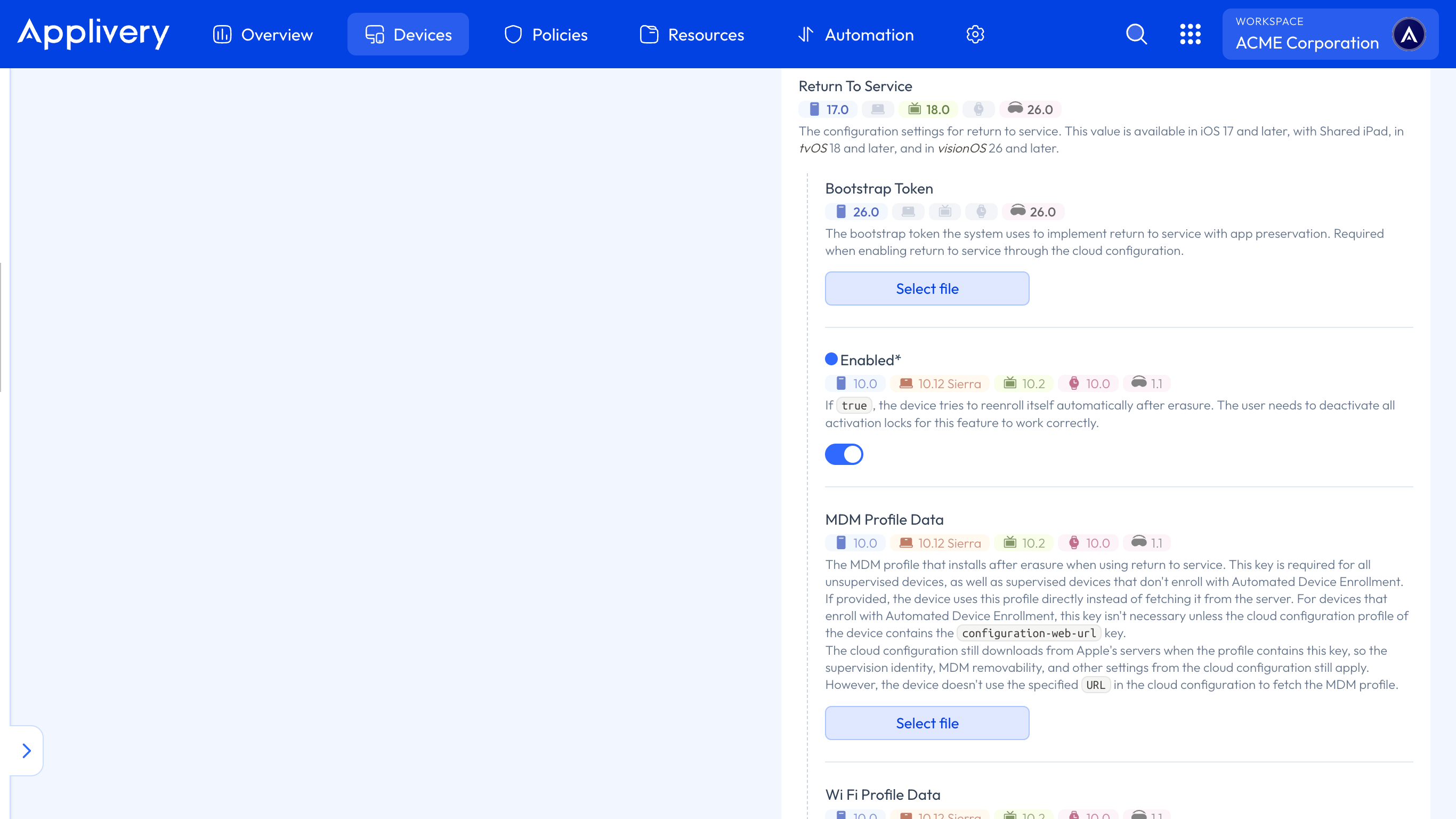The image size is (1456, 819).
Task: Click watchOS 10.0 badge under MDM Profile Data
Action: 1089,543
